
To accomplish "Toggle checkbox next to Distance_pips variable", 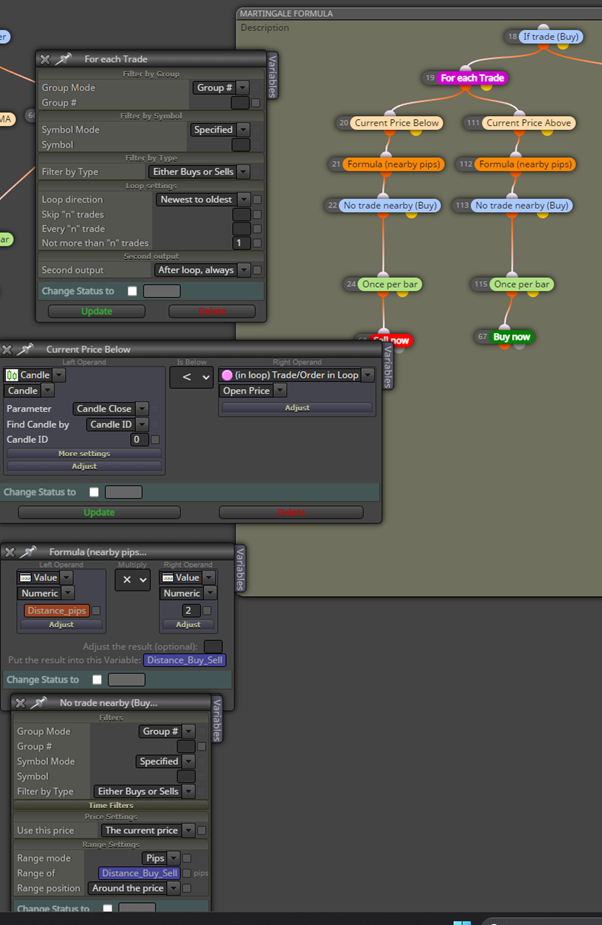I will (x=96, y=611).
